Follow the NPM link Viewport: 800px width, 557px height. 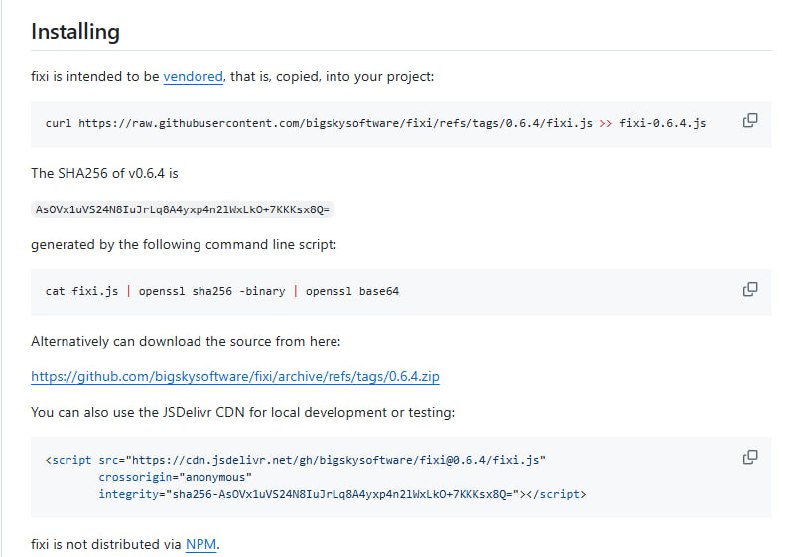tap(200, 545)
